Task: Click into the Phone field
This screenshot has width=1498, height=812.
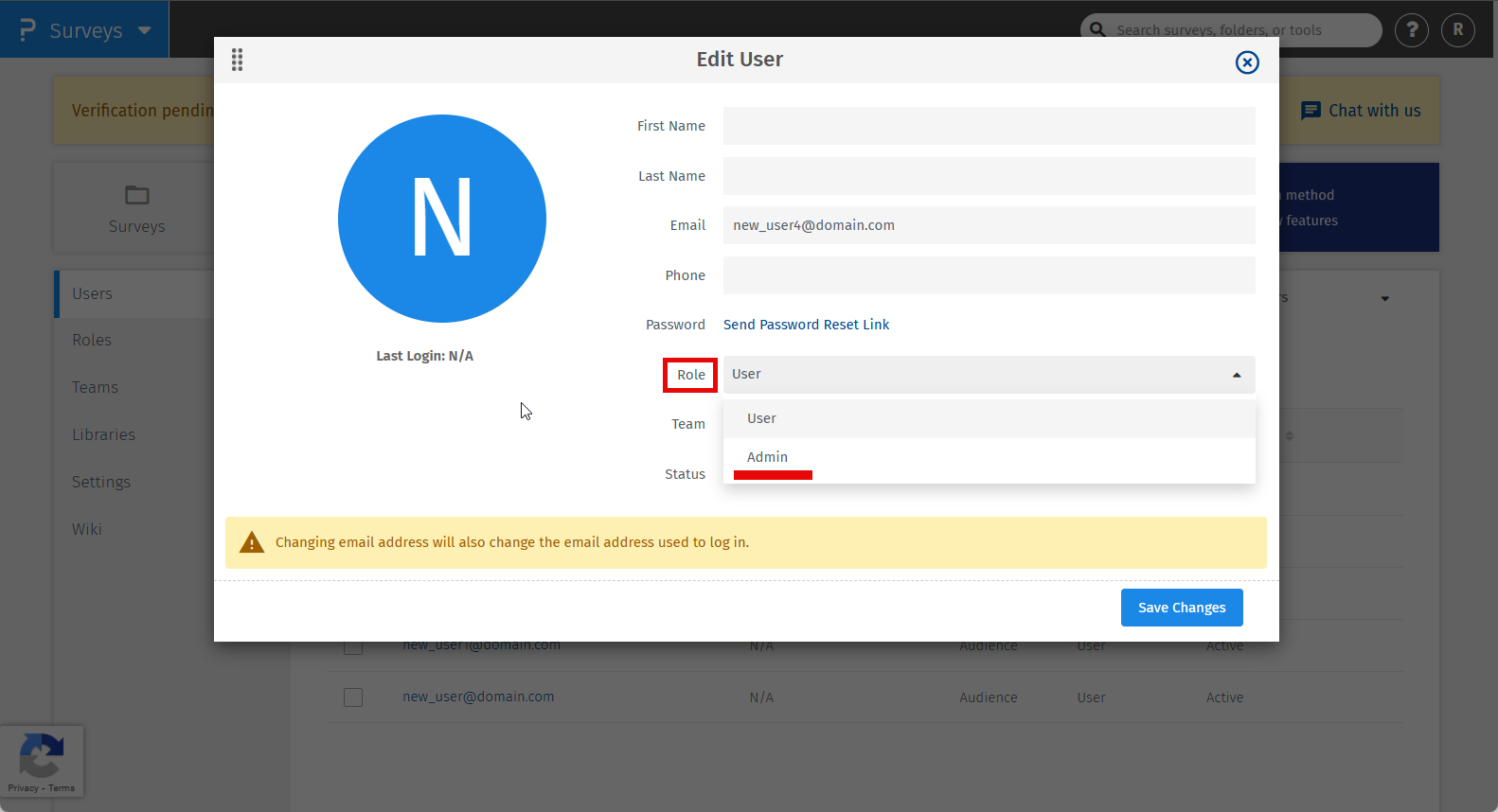Action: pyautogui.click(x=989, y=275)
